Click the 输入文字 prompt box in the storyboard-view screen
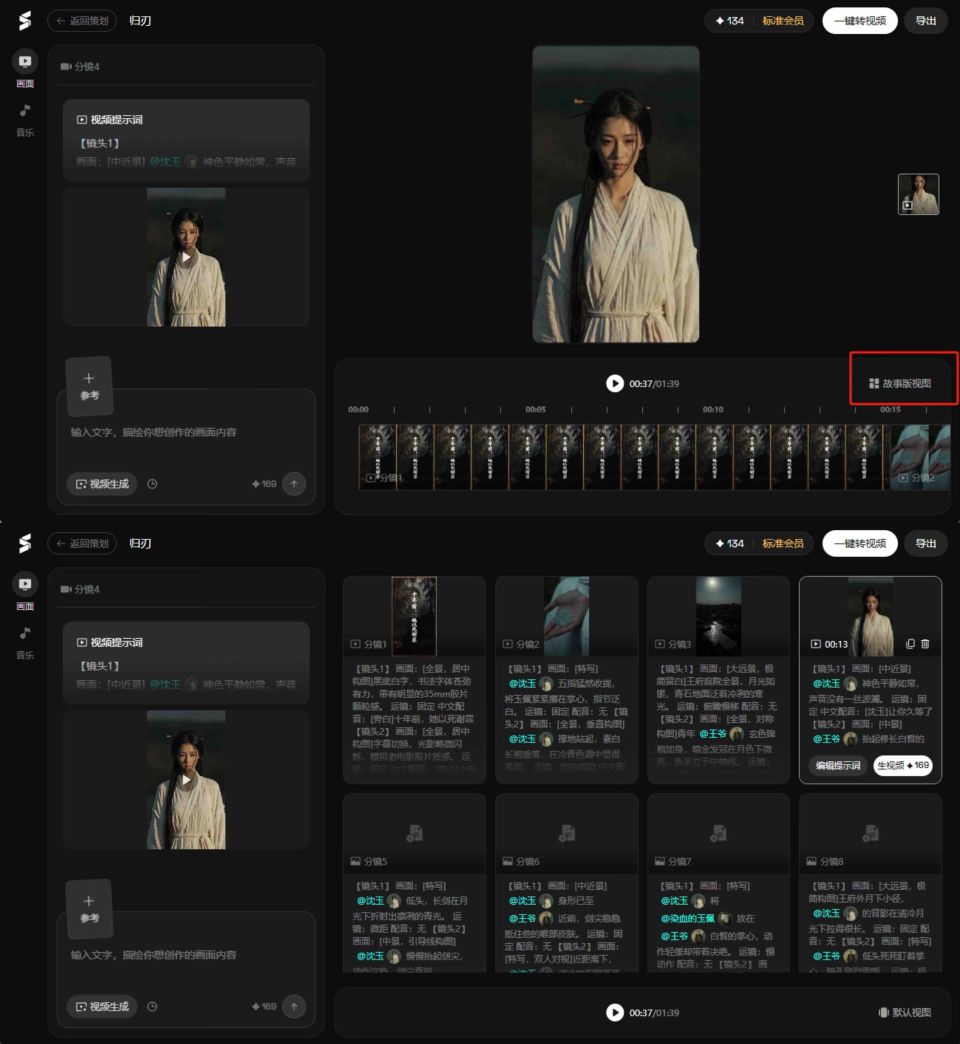Screen dimensions: 960x1044 [x=186, y=955]
